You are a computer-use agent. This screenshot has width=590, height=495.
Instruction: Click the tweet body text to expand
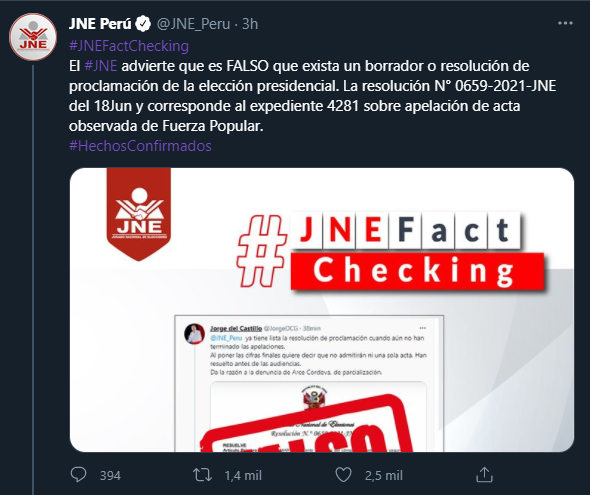[312, 96]
